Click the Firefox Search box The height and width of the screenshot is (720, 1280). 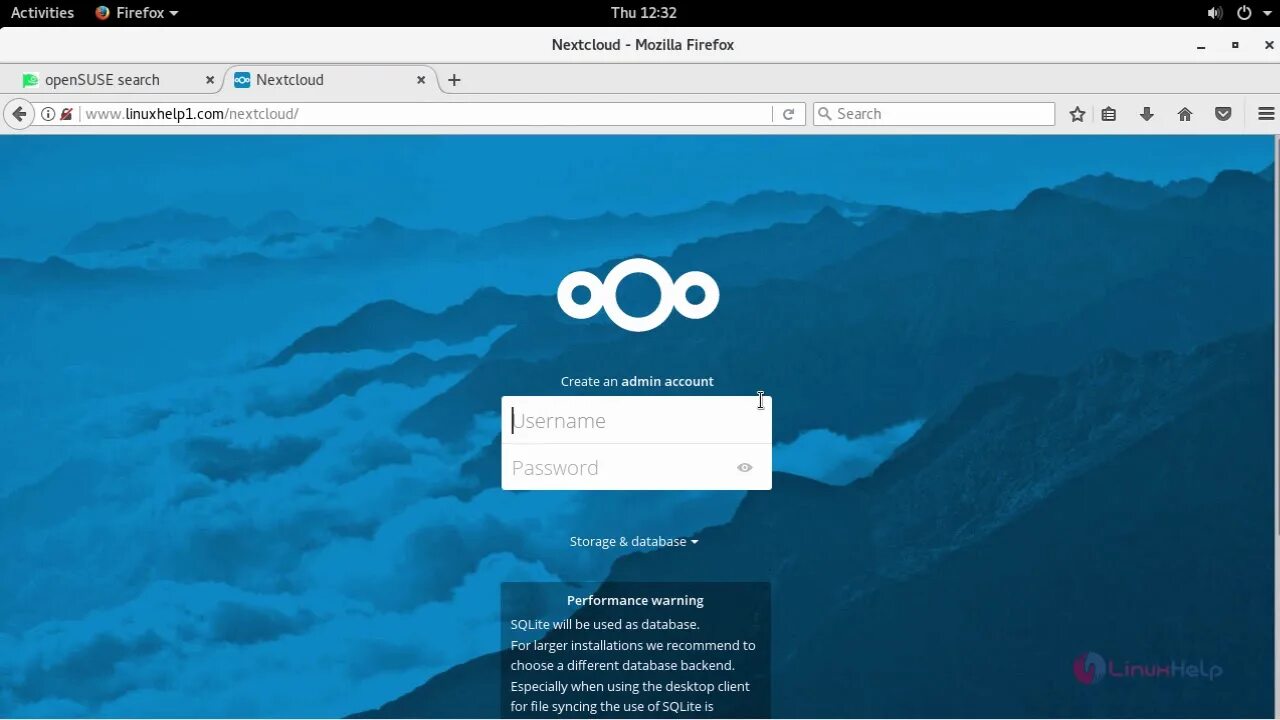pos(934,114)
